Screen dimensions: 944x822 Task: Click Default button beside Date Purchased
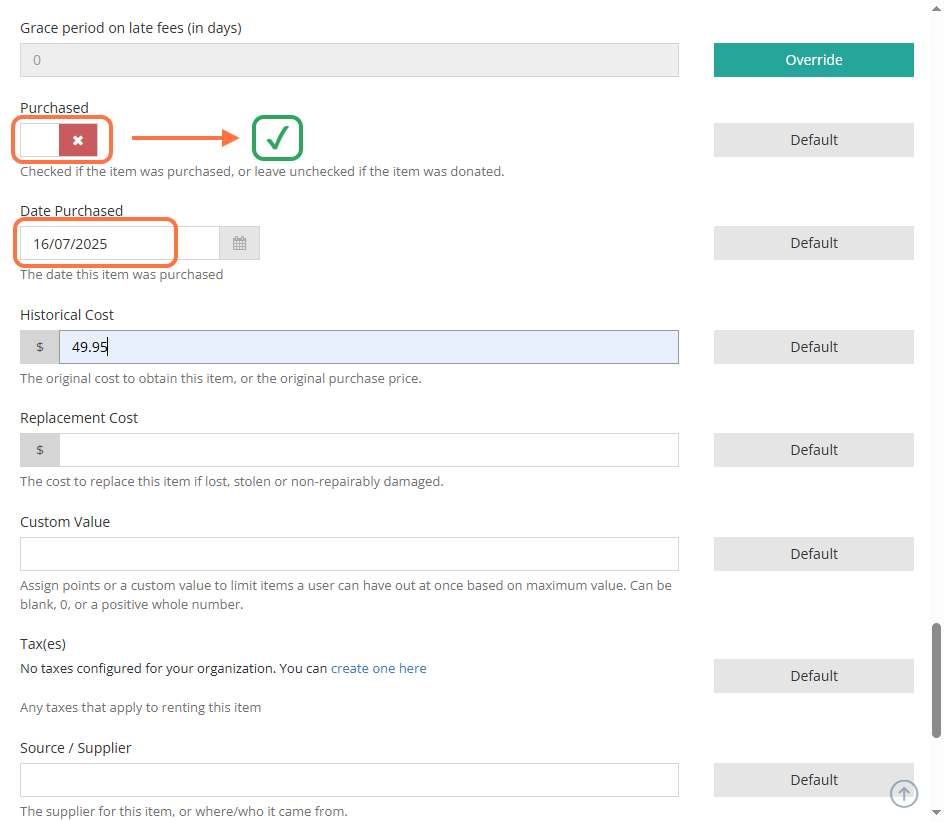tap(813, 243)
